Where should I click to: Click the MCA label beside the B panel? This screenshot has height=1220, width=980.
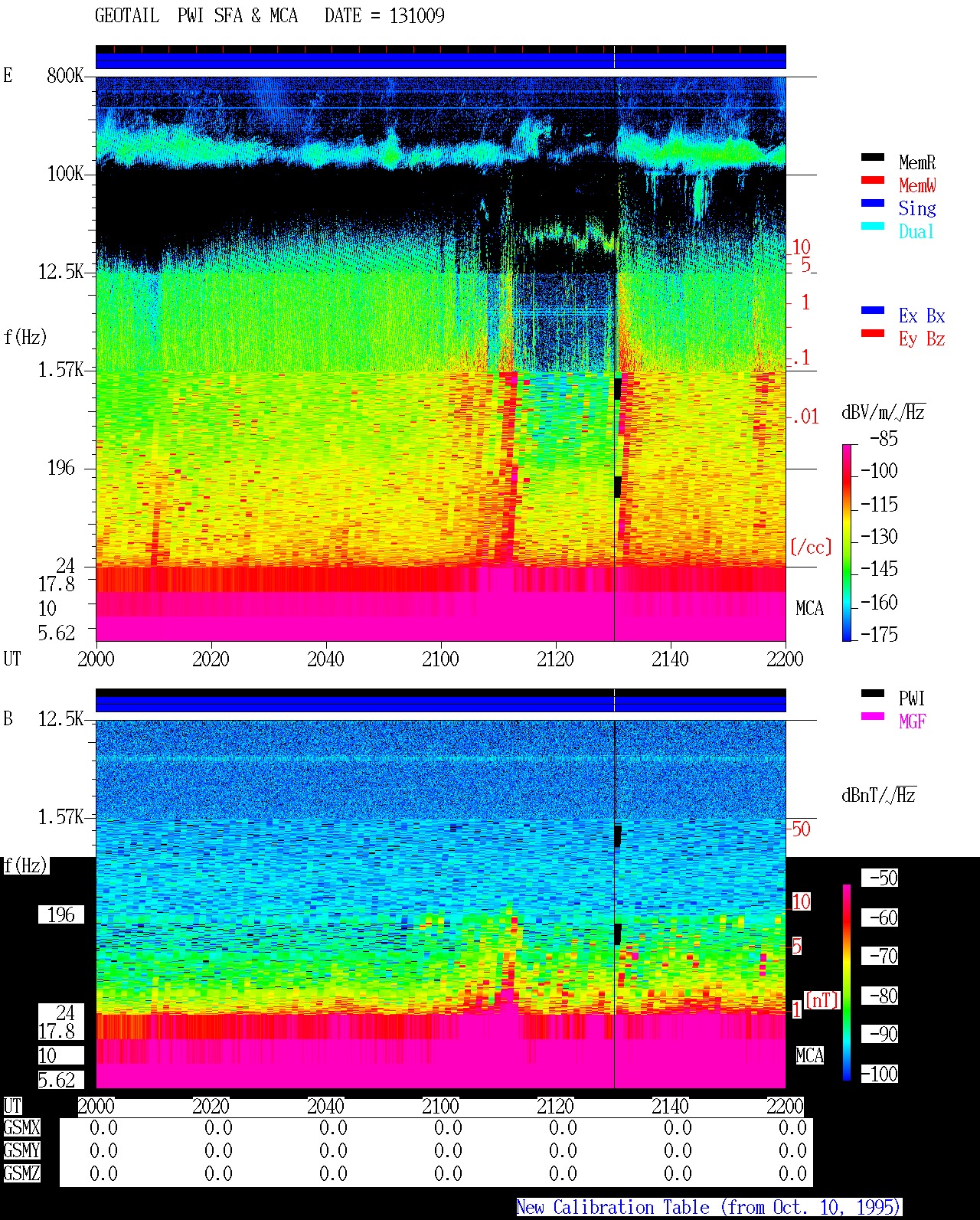coord(809,1056)
